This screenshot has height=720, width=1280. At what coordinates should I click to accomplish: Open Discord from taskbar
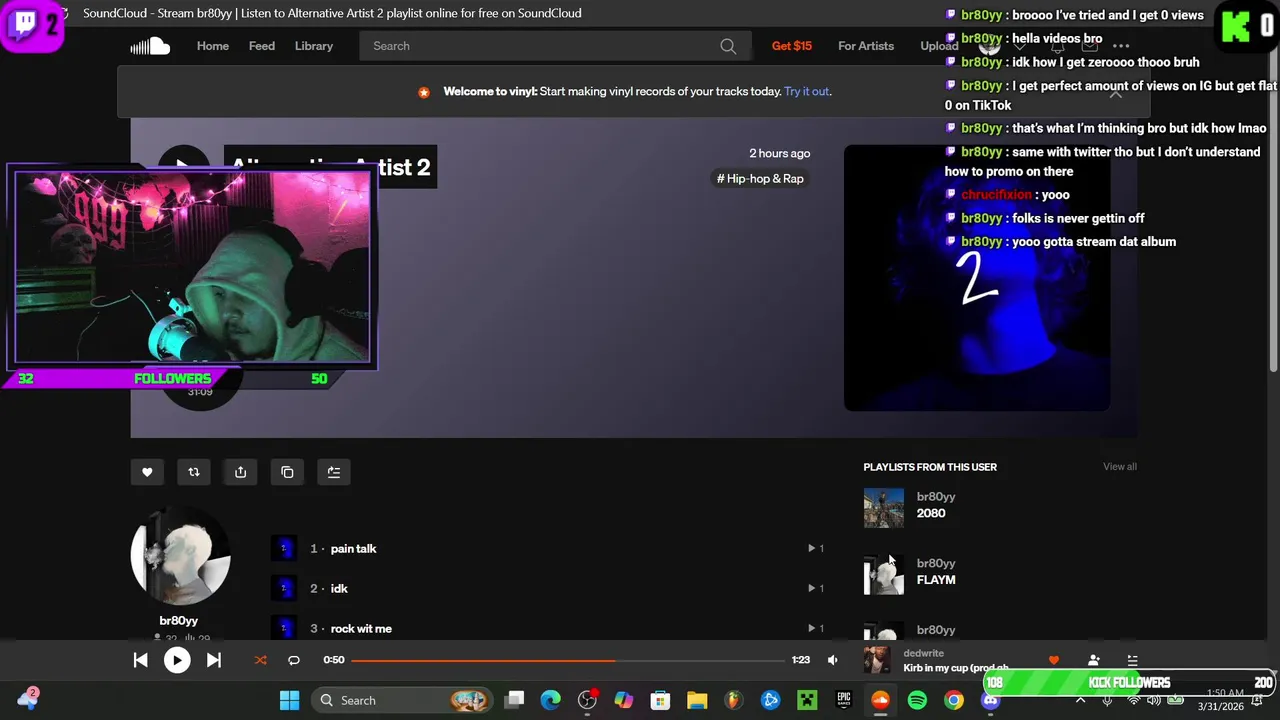pyautogui.click(x=990, y=700)
